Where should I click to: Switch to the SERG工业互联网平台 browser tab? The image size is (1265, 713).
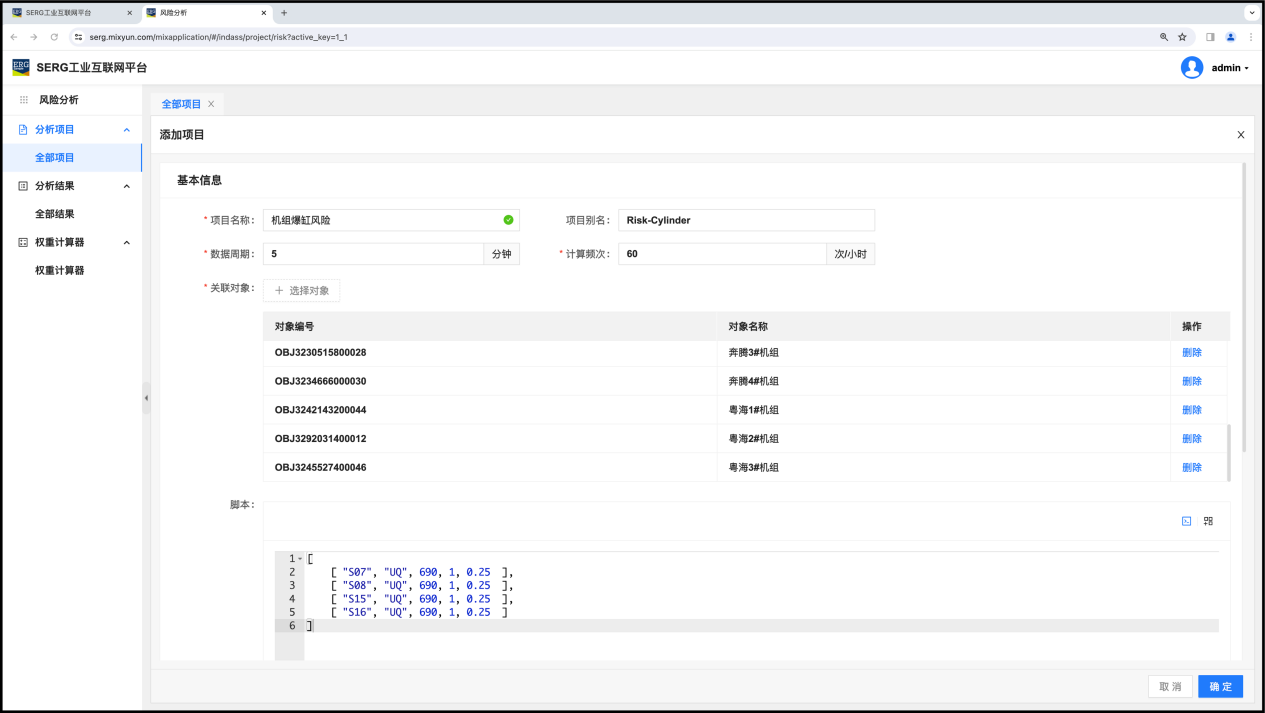coord(65,13)
